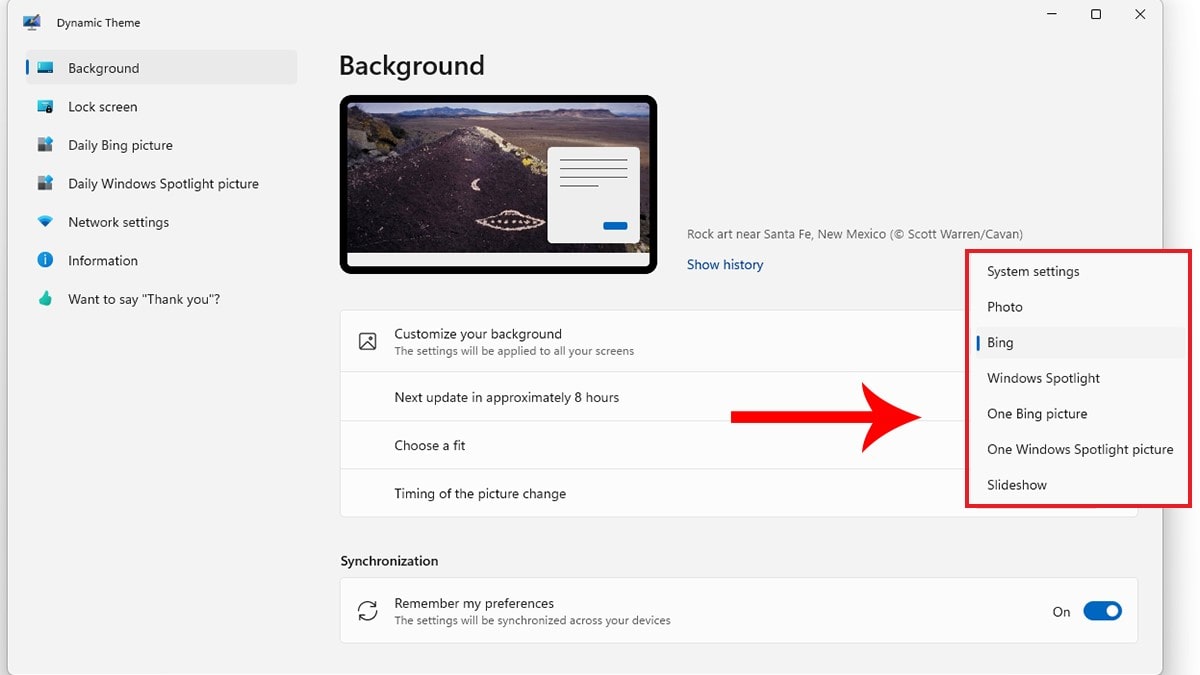
Task: Select Bing from the background source menu
Action: point(1000,342)
